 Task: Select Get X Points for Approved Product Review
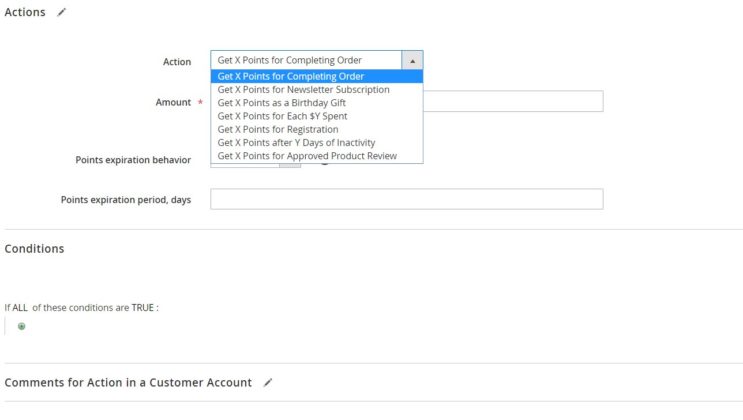coord(307,156)
